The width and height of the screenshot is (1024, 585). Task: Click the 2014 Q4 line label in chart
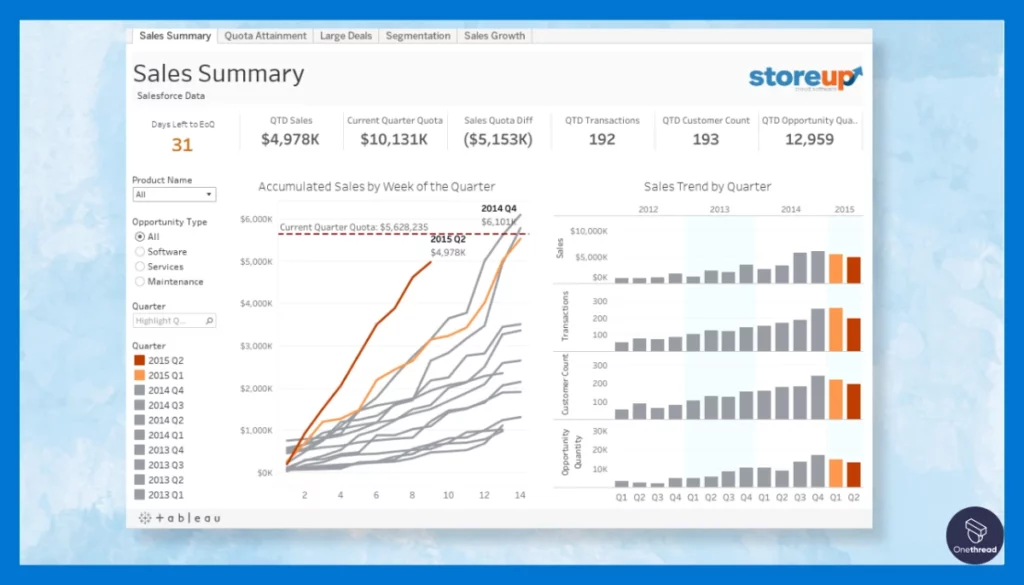point(499,208)
